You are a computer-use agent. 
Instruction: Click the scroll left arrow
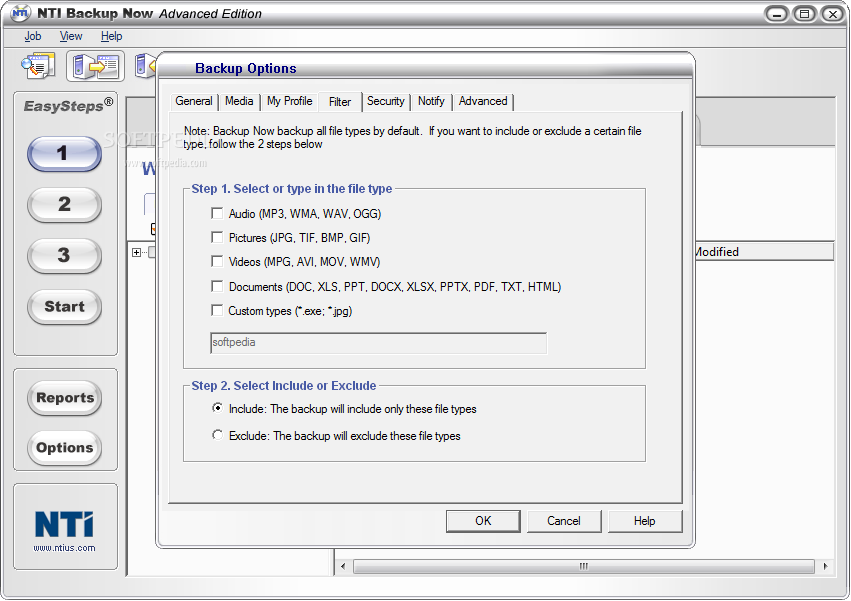point(343,567)
